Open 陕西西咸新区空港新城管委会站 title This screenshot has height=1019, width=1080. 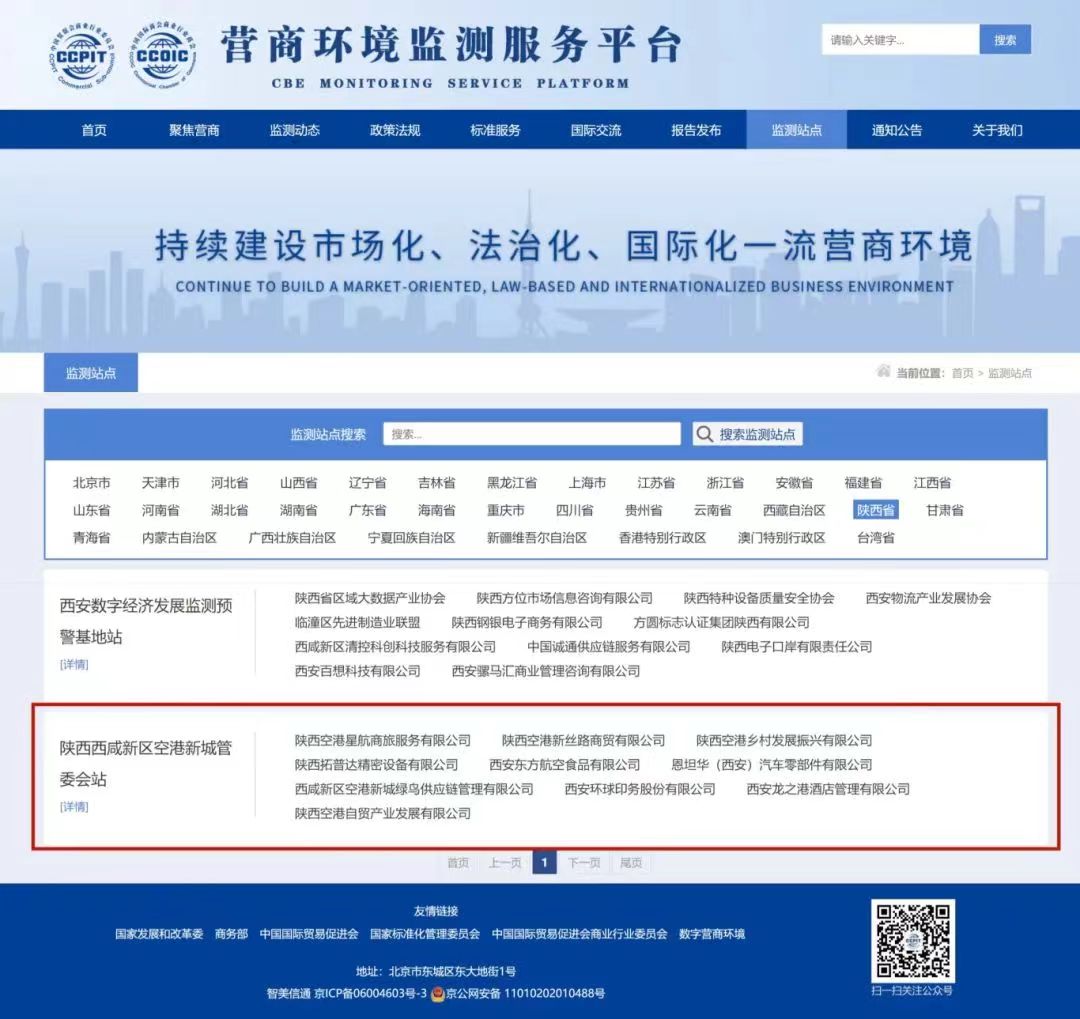click(x=146, y=763)
